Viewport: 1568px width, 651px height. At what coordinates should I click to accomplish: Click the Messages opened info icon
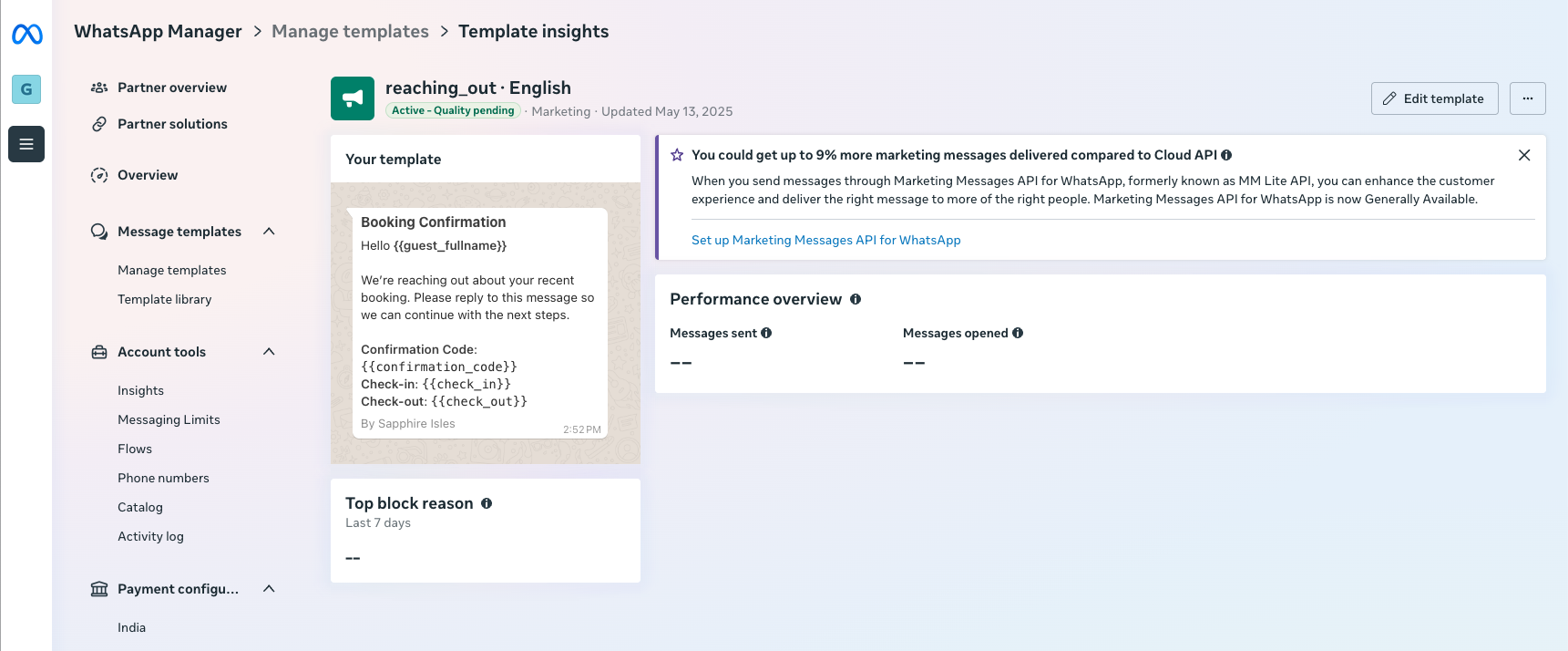pos(1018,333)
